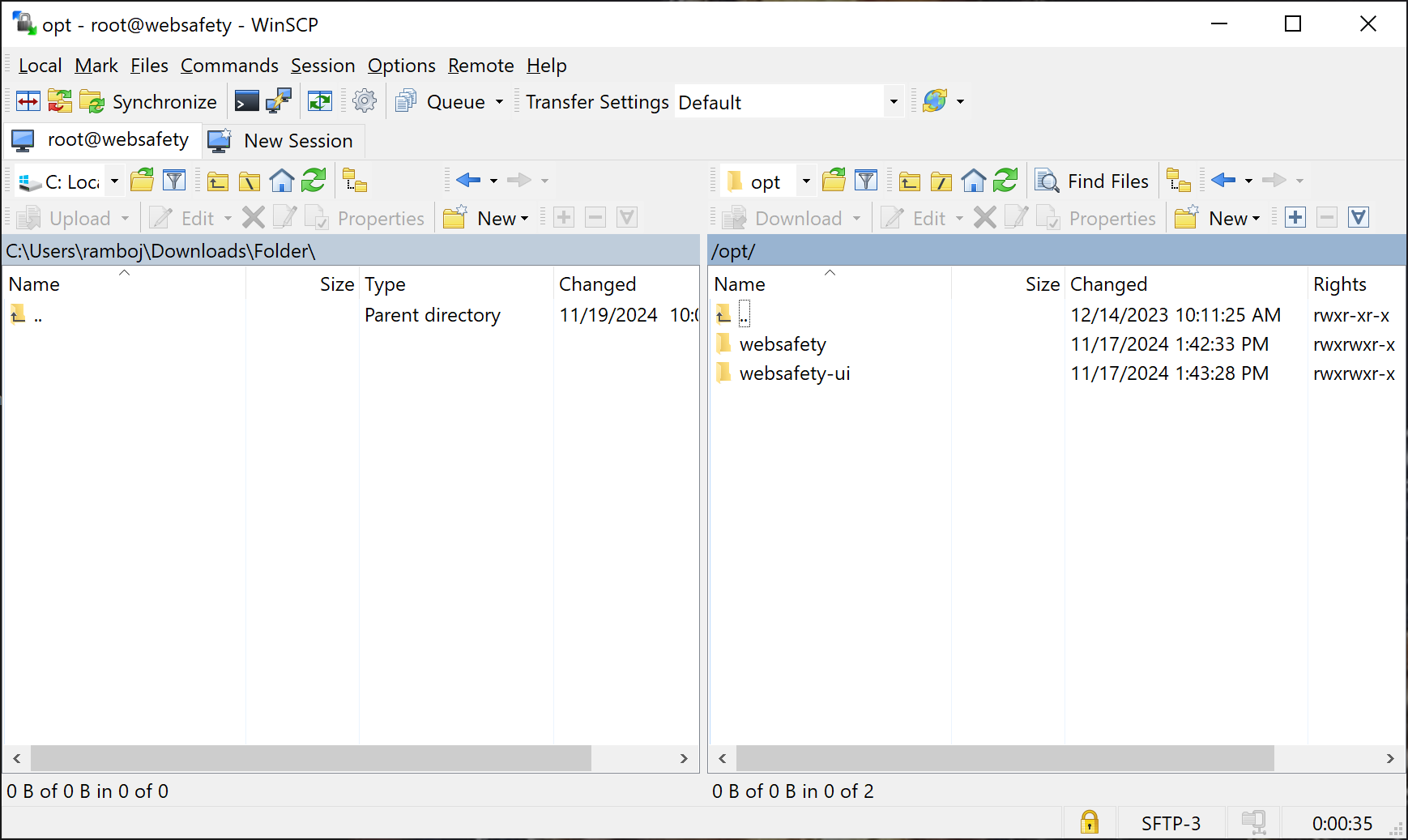This screenshot has width=1408, height=840.
Task: Click the lock encryption status icon
Action: click(x=1090, y=822)
